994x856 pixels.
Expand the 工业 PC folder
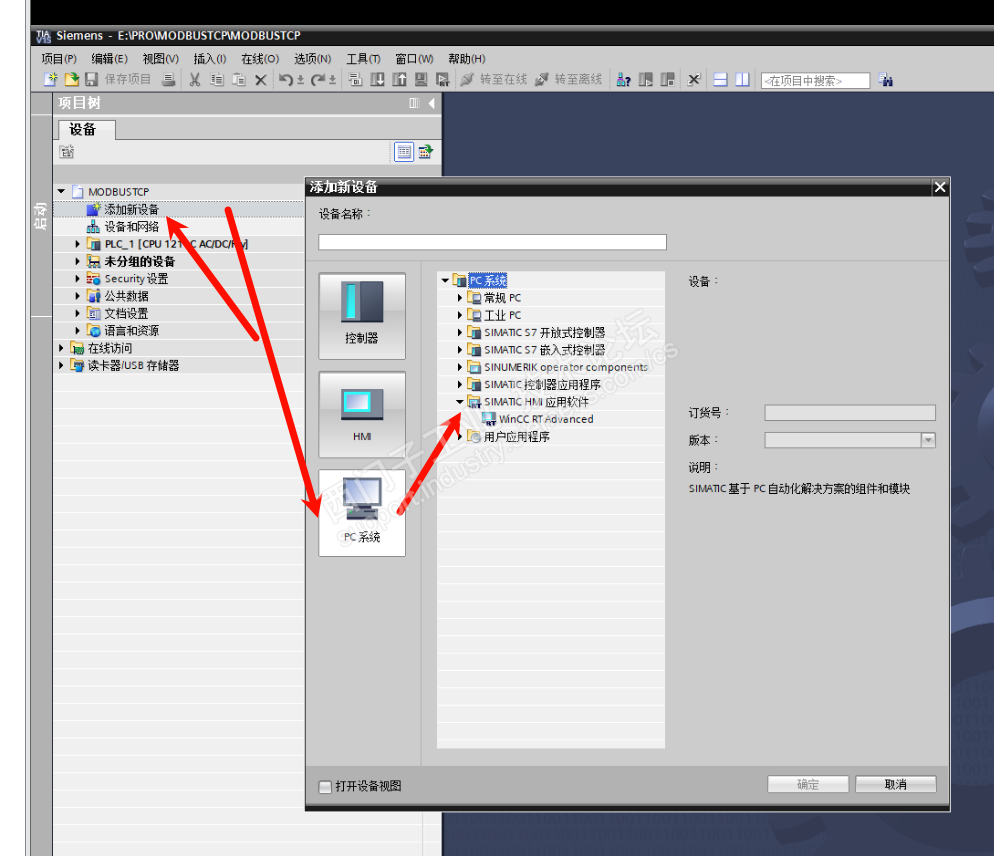pyautogui.click(x=460, y=315)
